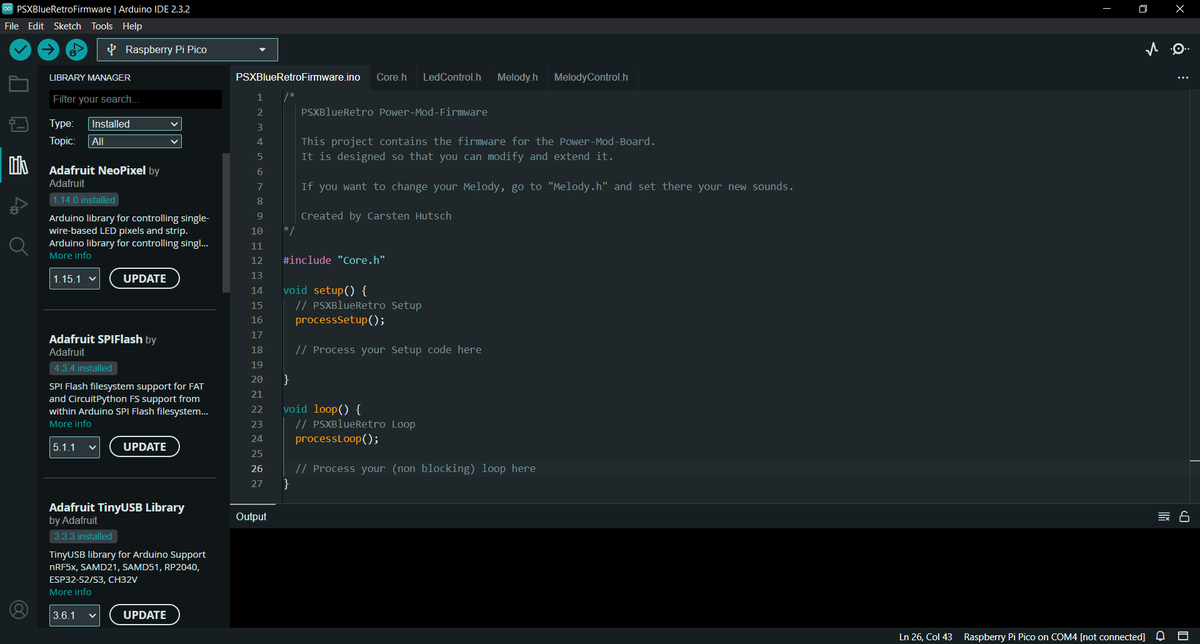The height and width of the screenshot is (644, 1200).
Task: Click More info under Adafruit NeoPixel
Action: 70,256
